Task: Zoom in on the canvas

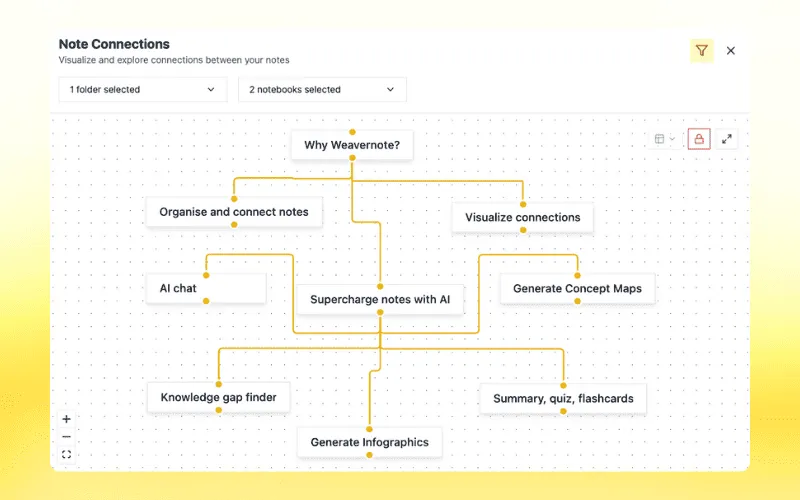Action: 66,420
